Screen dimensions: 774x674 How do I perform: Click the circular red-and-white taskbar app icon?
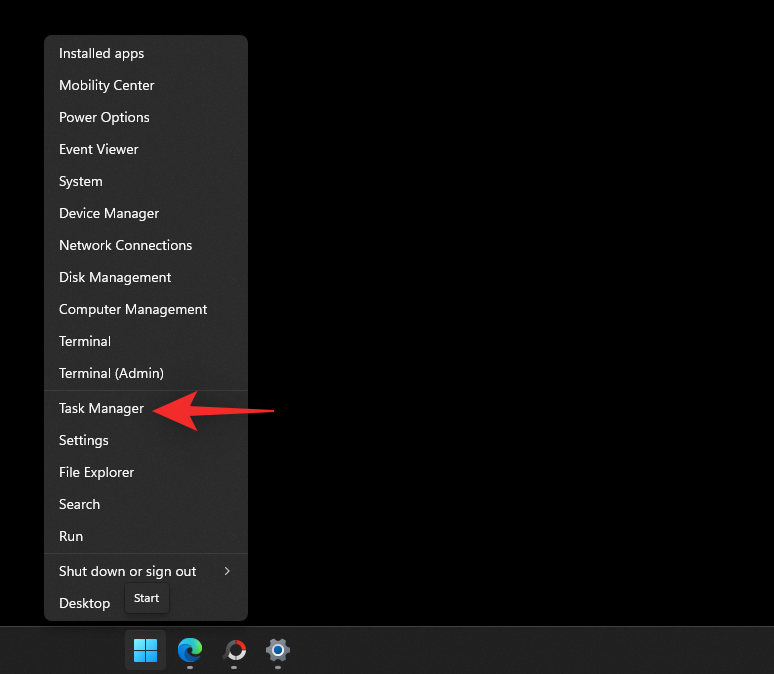tap(234, 650)
